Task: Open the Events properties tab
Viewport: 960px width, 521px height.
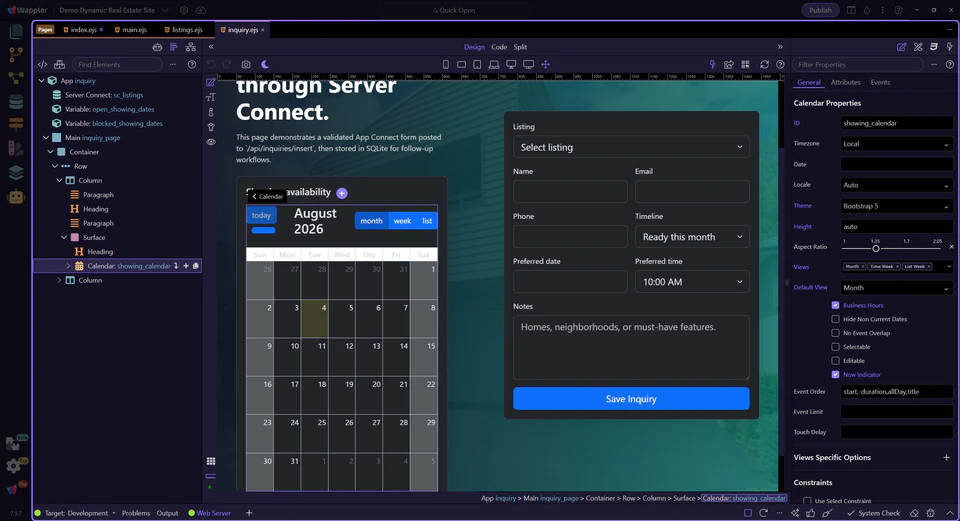Action: pos(880,82)
